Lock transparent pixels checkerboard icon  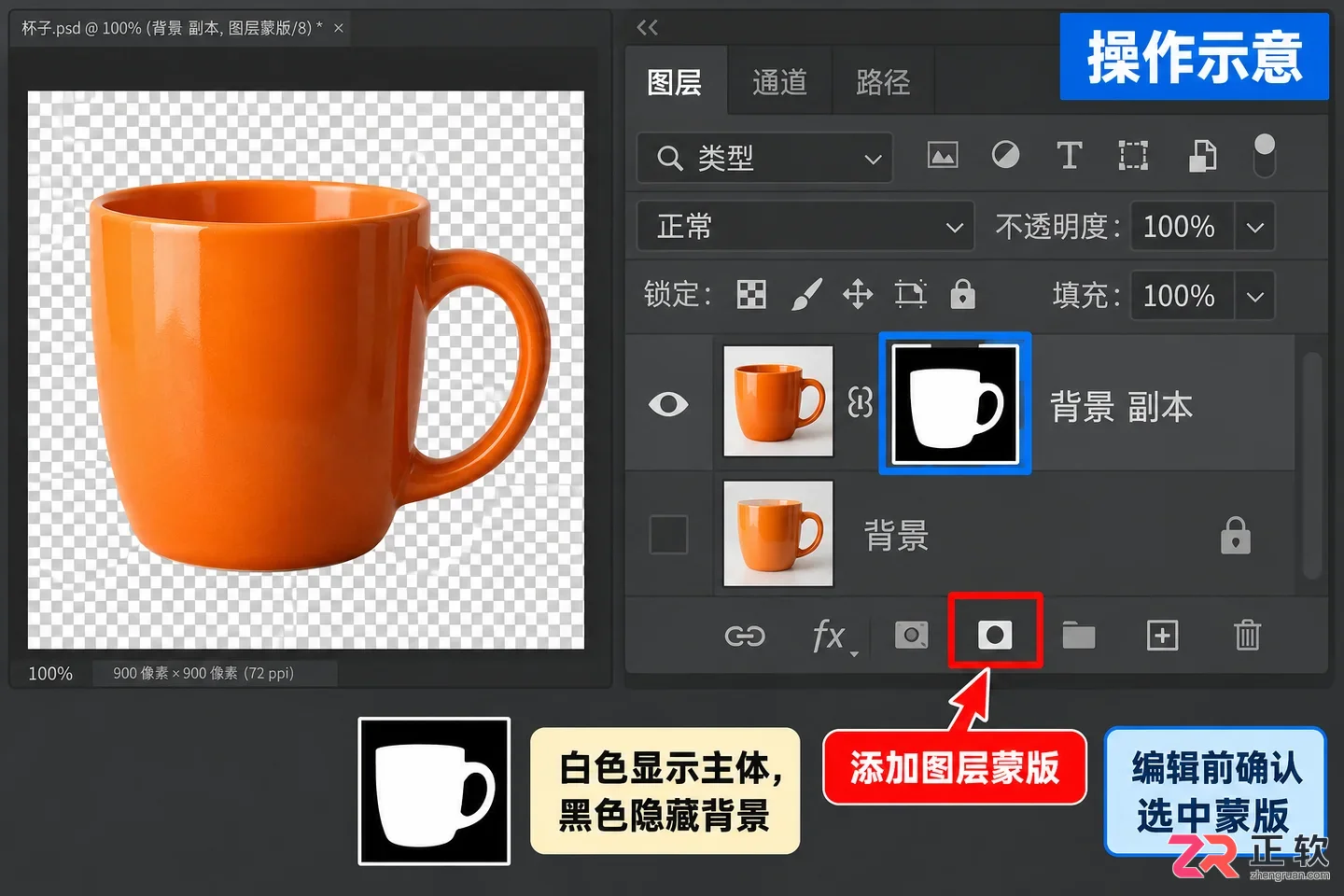pyautogui.click(x=751, y=295)
